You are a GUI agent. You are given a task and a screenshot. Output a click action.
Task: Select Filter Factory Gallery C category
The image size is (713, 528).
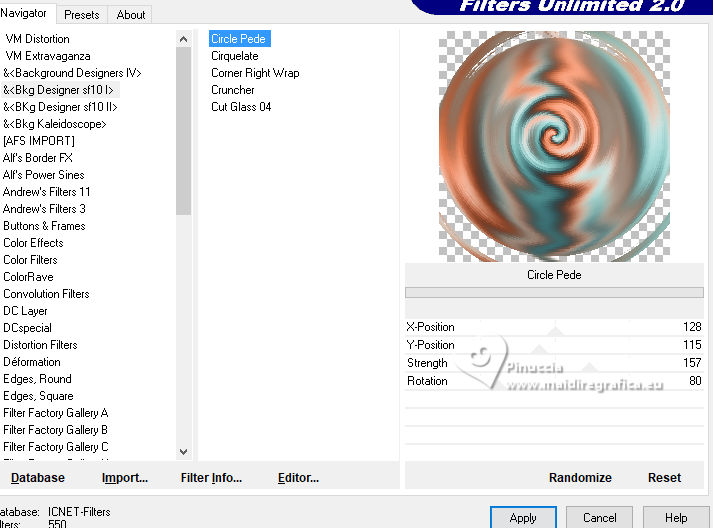tap(55, 447)
